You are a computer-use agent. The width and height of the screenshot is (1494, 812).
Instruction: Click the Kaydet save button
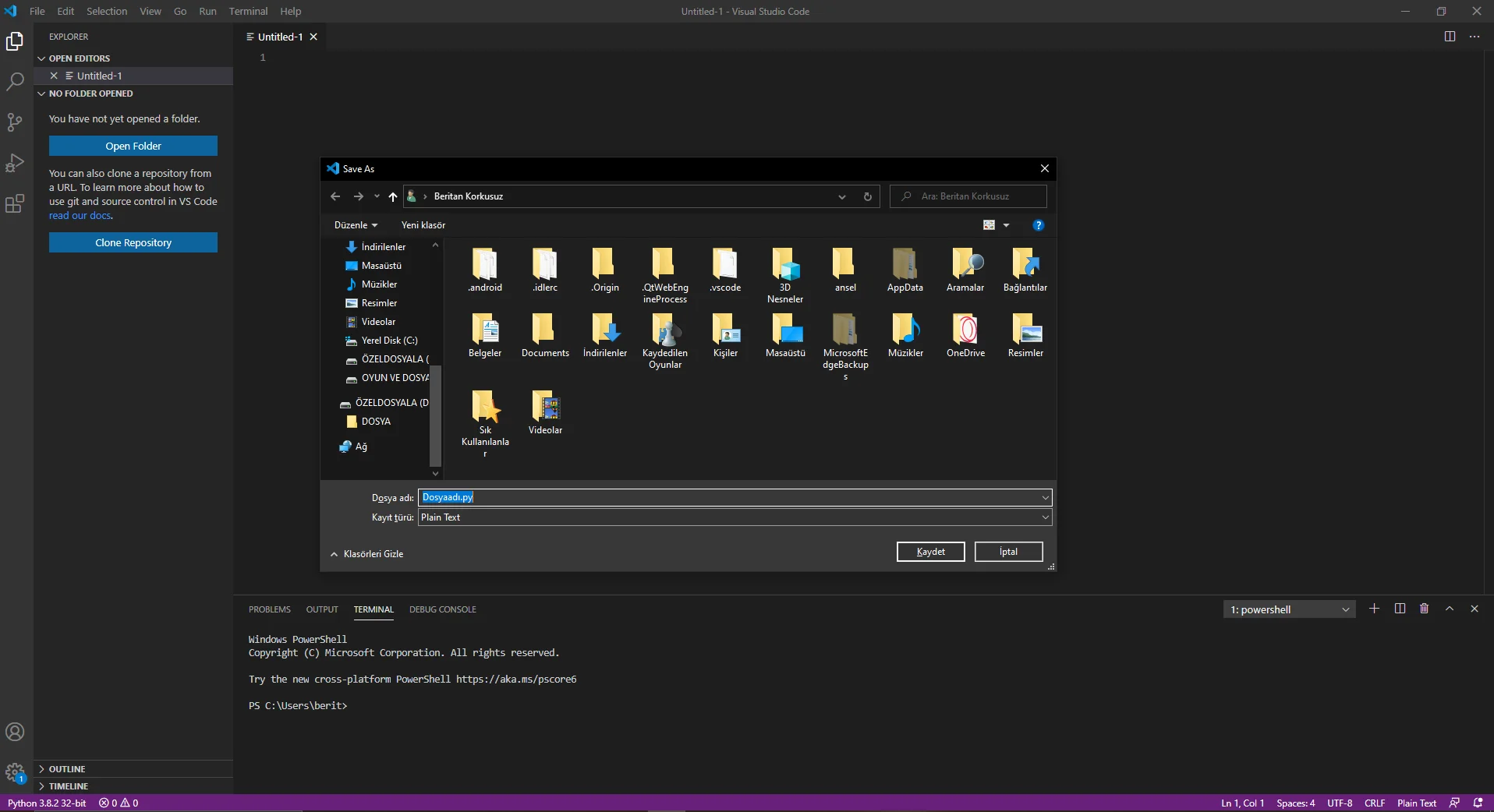click(x=930, y=552)
